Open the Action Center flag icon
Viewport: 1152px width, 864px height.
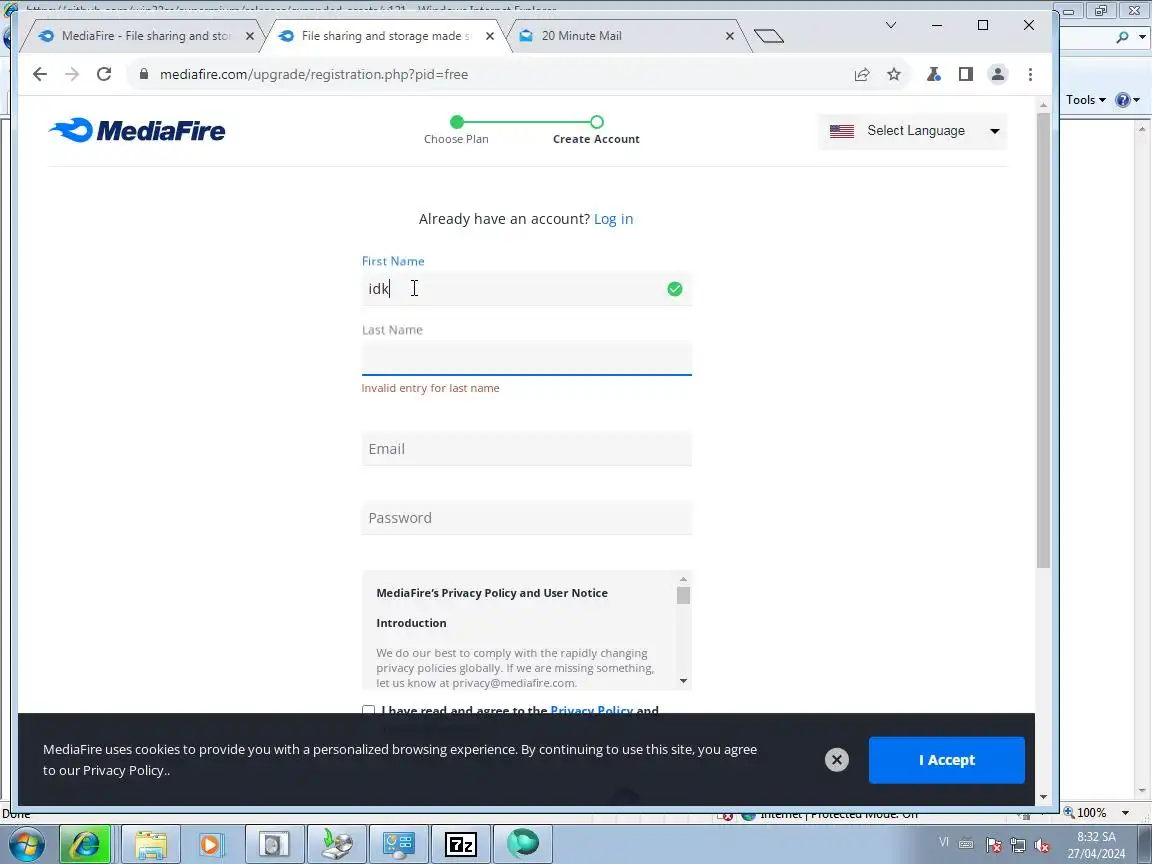[993, 845]
